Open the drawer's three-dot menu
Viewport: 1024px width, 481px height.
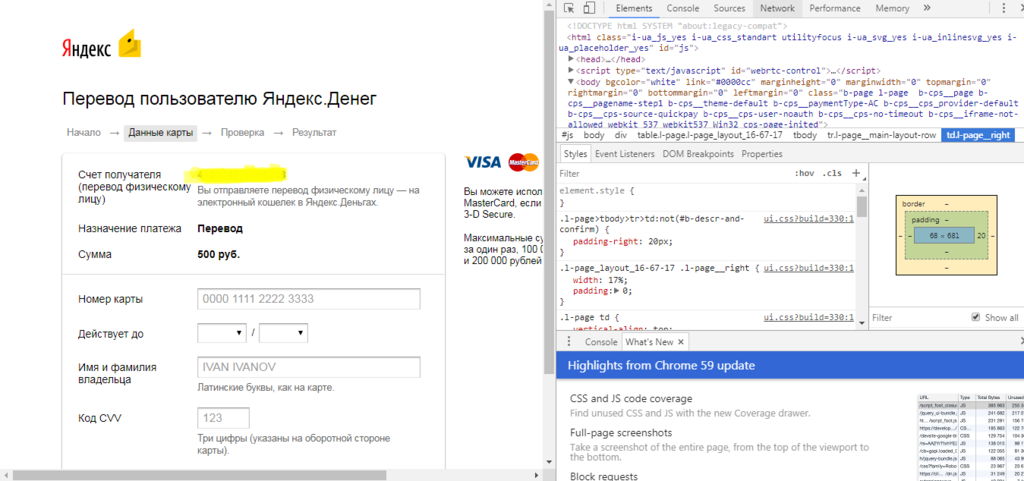click(570, 342)
